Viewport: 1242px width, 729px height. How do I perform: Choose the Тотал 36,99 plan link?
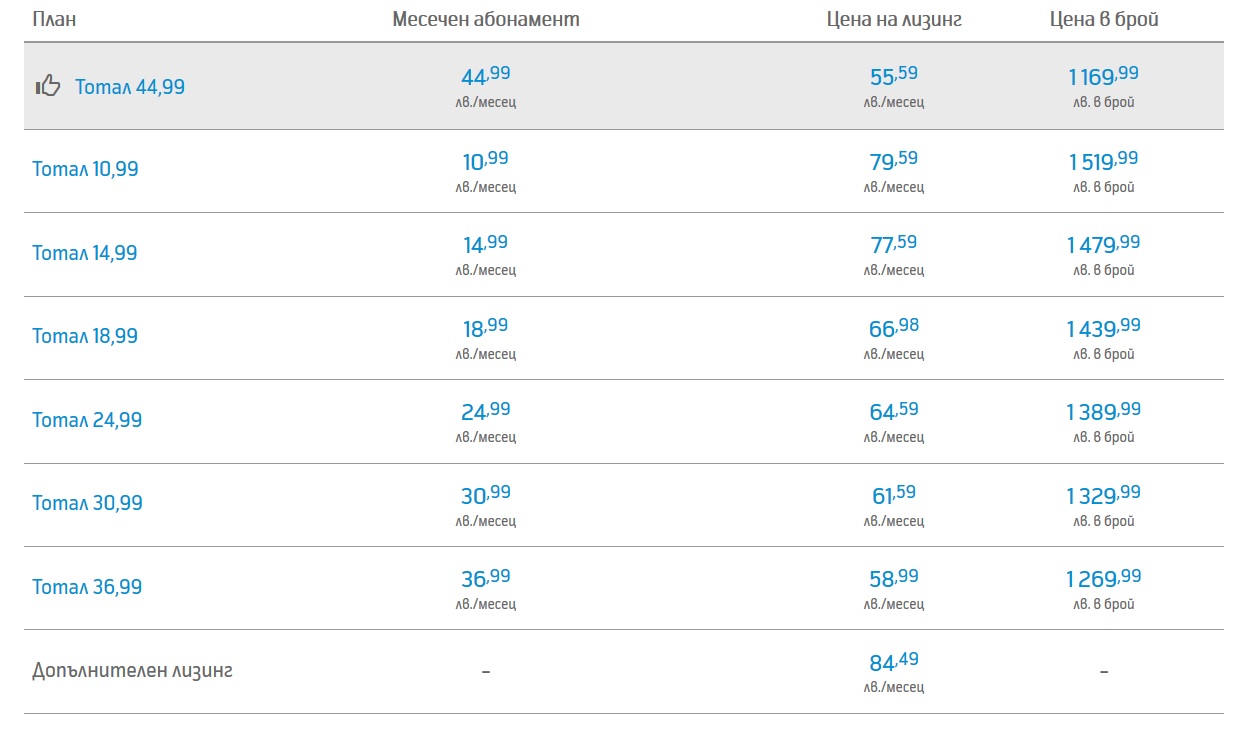87,587
